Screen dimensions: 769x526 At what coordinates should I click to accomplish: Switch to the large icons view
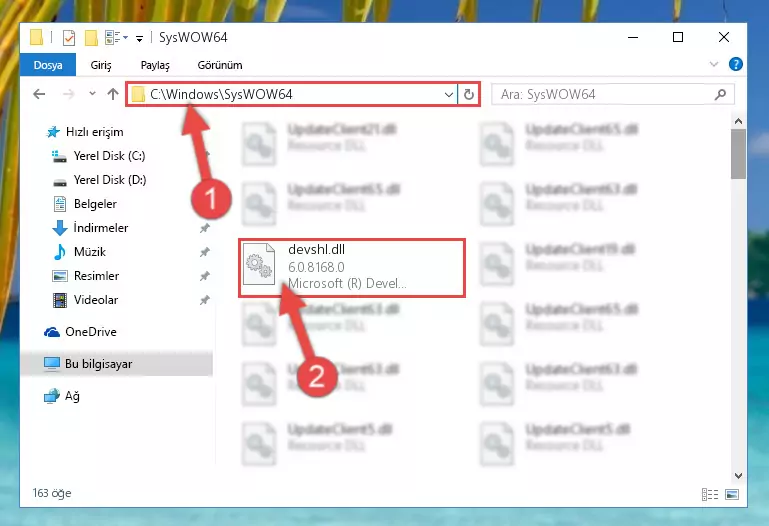point(732,495)
